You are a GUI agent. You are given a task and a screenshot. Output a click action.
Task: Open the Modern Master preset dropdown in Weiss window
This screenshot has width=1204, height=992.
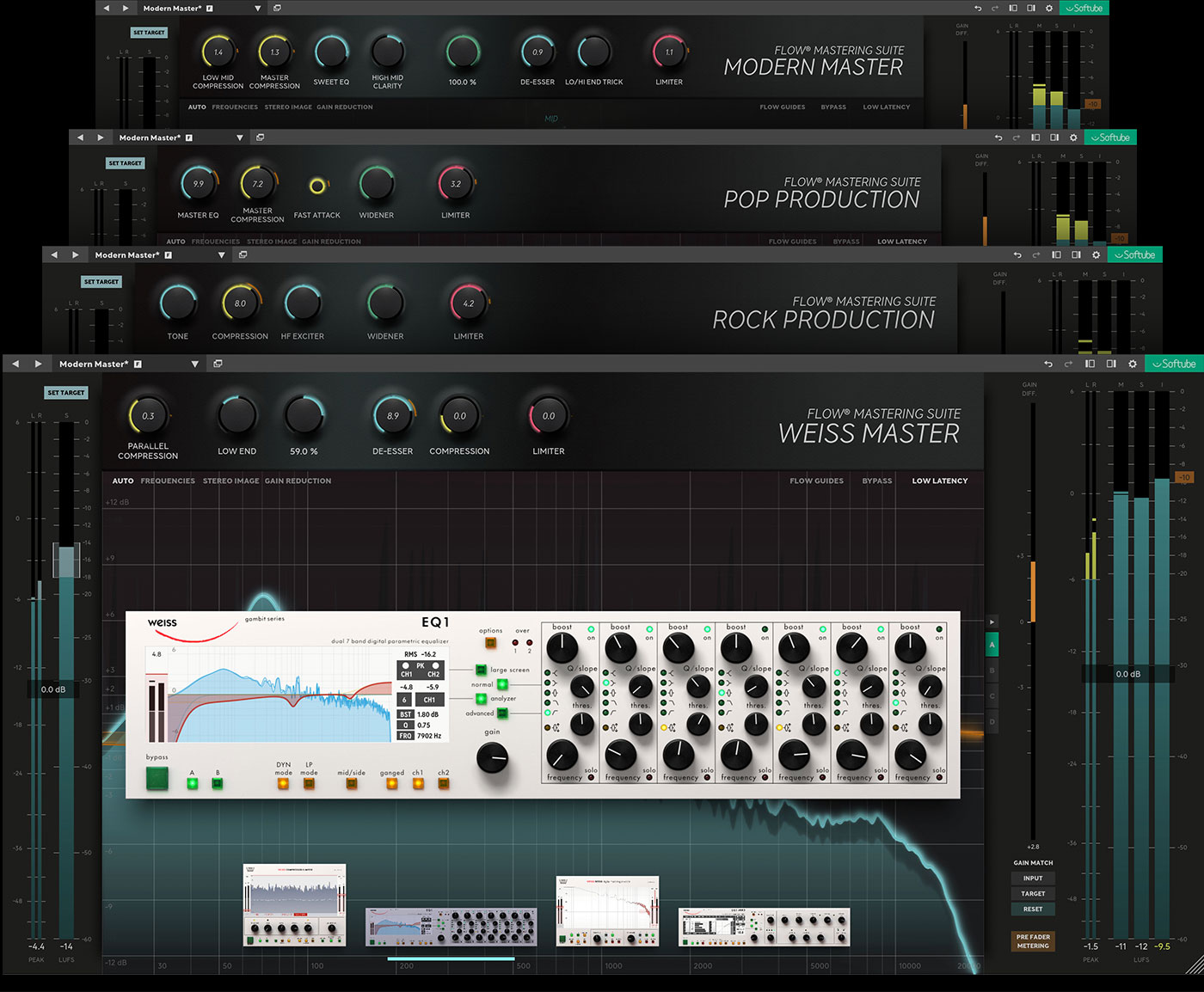point(195,364)
